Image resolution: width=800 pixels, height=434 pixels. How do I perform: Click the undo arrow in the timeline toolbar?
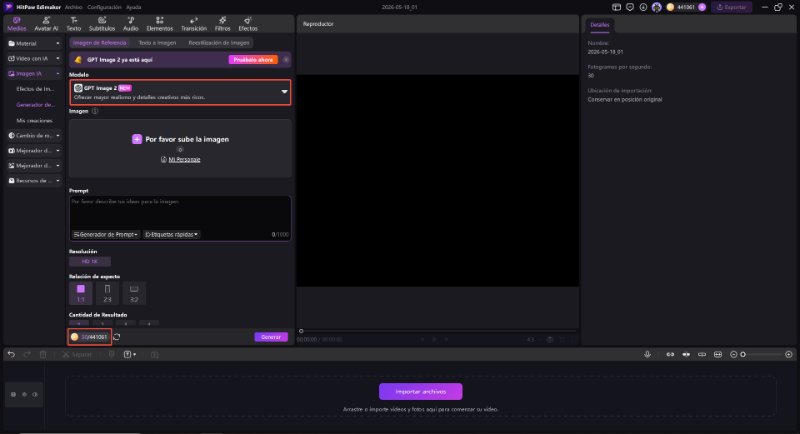coord(11,354)
